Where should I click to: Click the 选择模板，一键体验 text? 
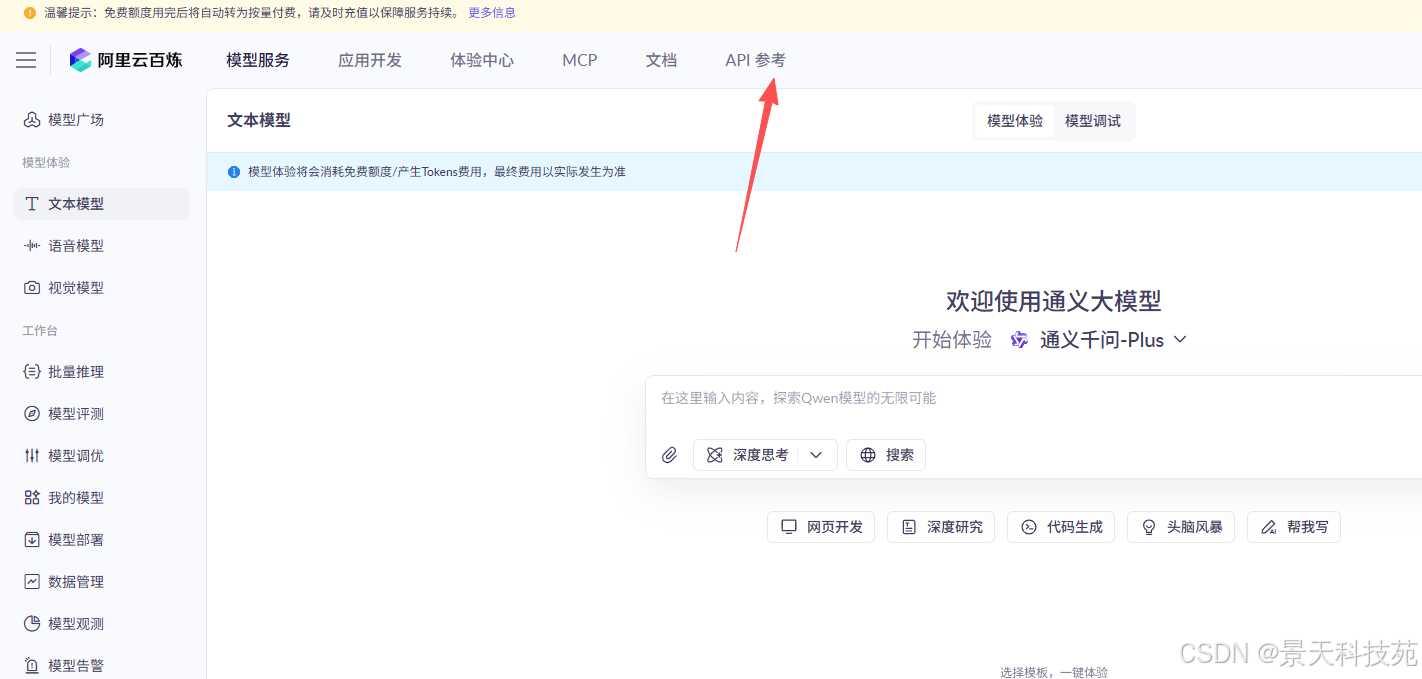pos(1054,673)
